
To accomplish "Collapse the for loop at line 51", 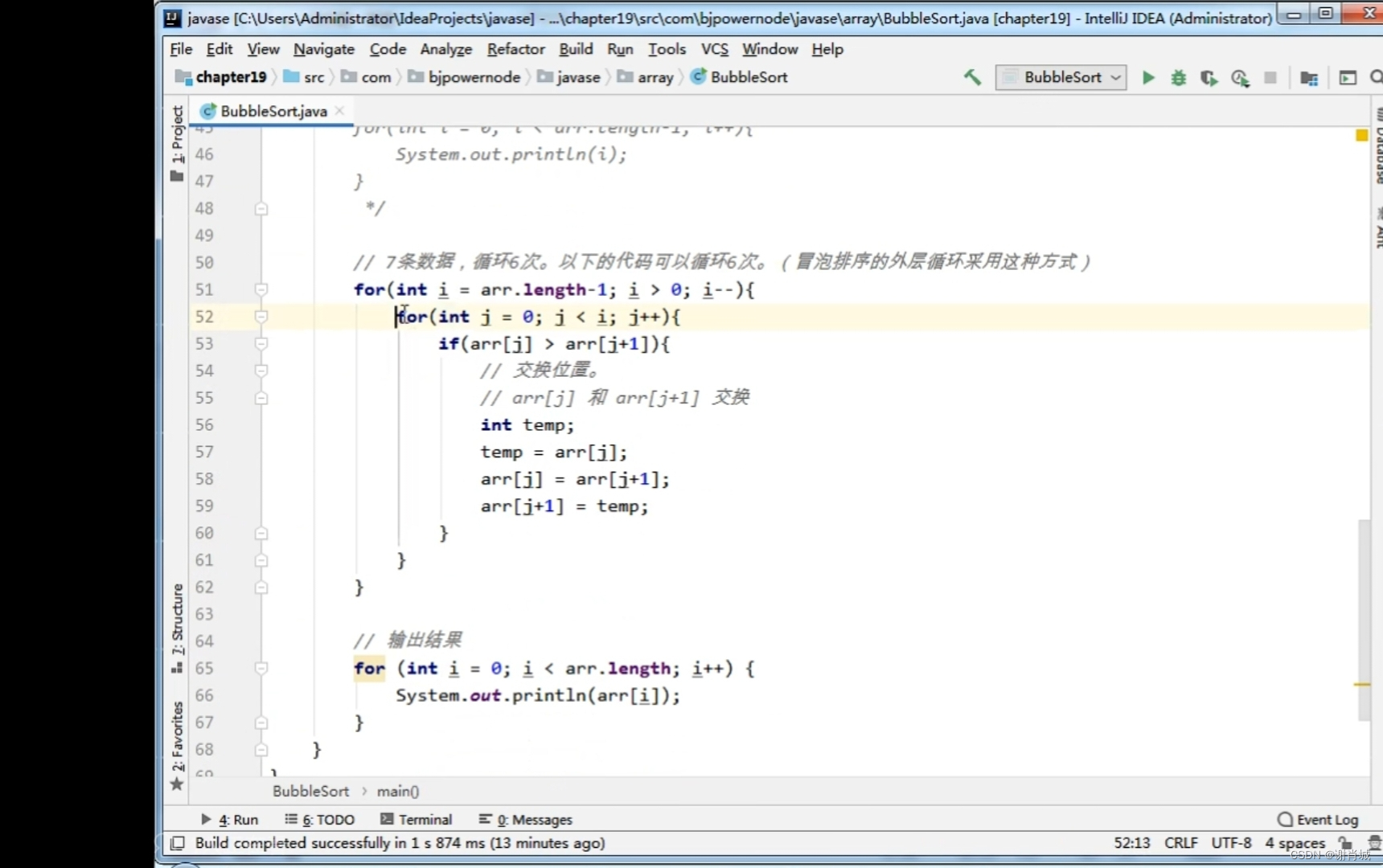I will tap(261, 289).
